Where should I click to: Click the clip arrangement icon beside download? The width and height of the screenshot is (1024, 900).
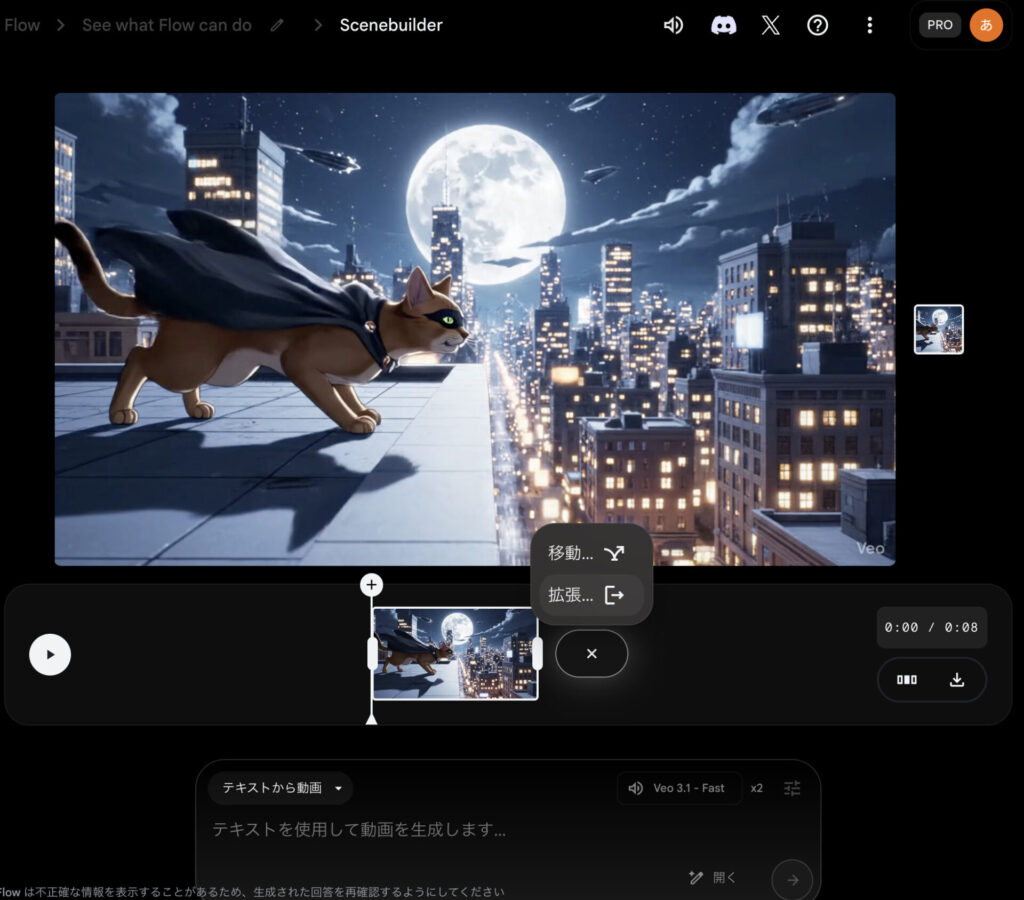[x=907, y=680]
